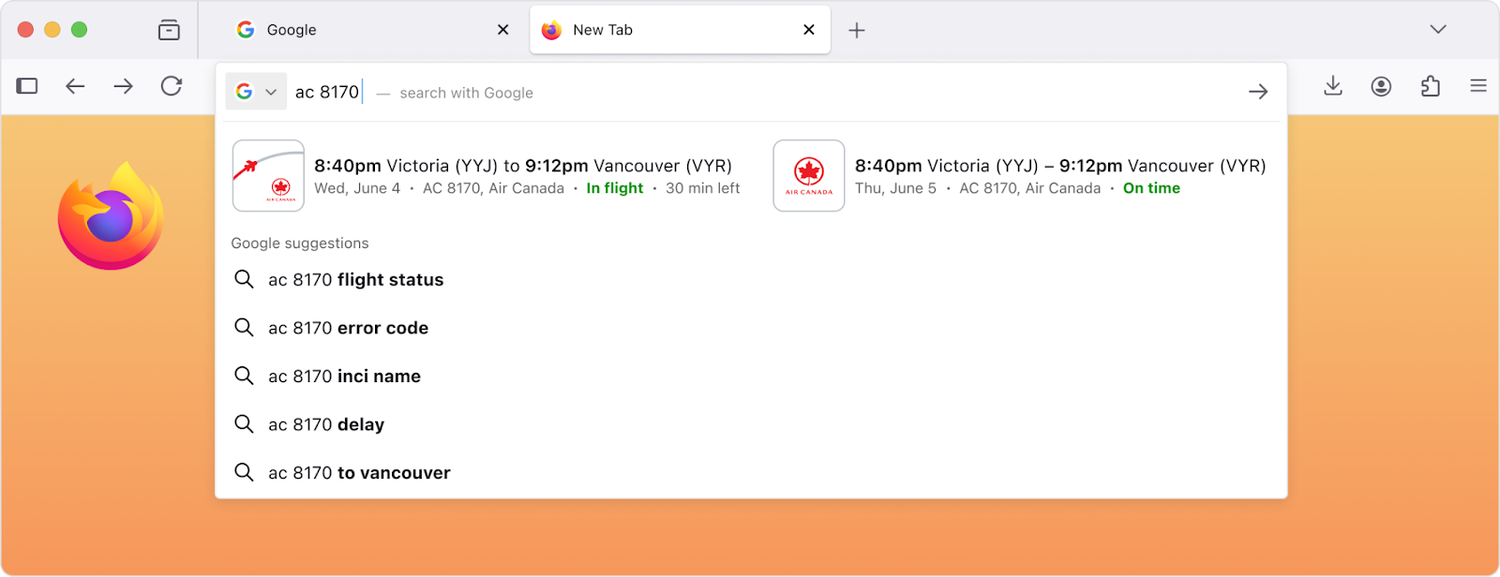Click the 'On time' status text
The height and width of the screenshot is (577, 1500).
click(1151, 188)
